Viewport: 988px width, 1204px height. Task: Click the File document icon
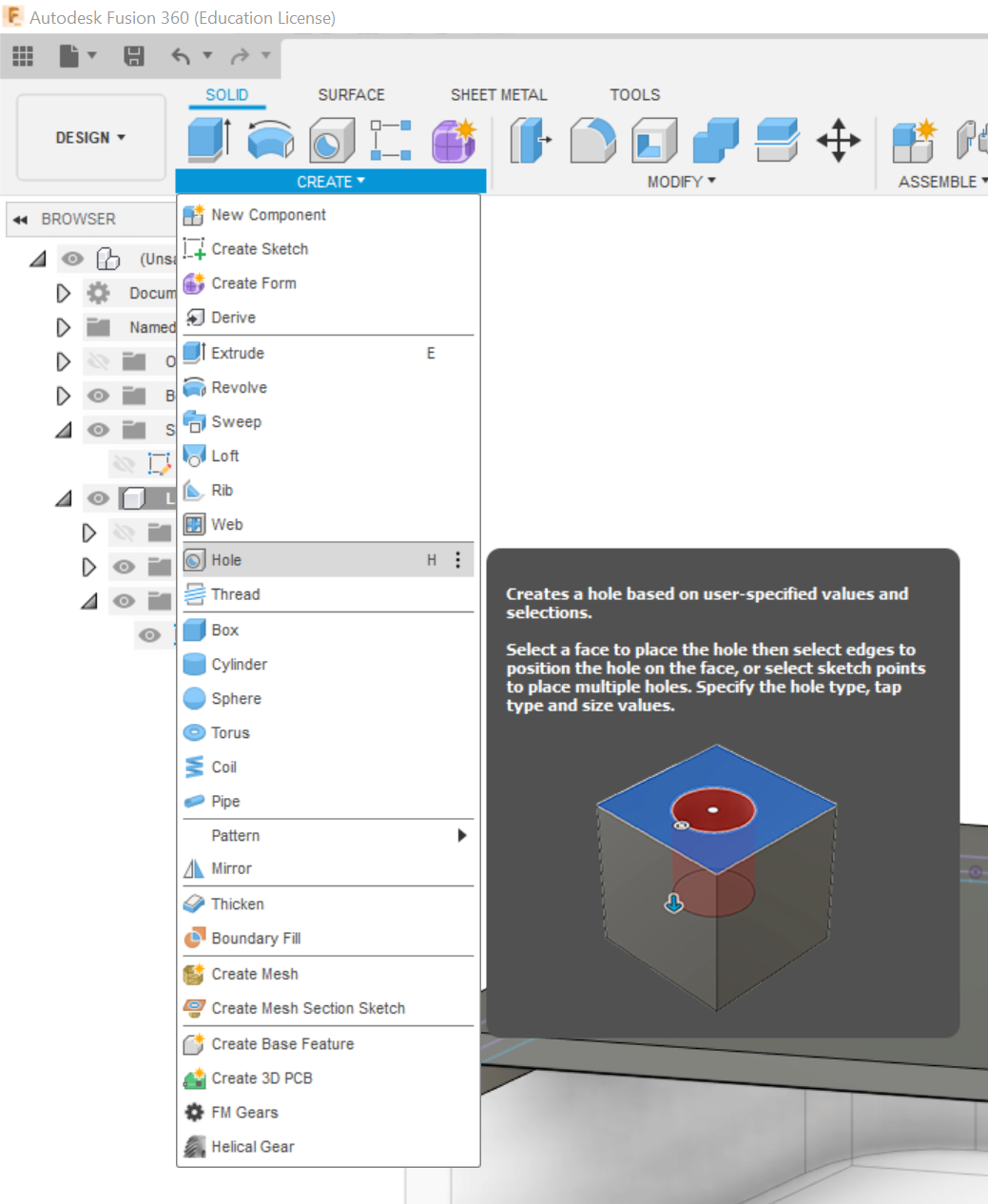point(68,56)
